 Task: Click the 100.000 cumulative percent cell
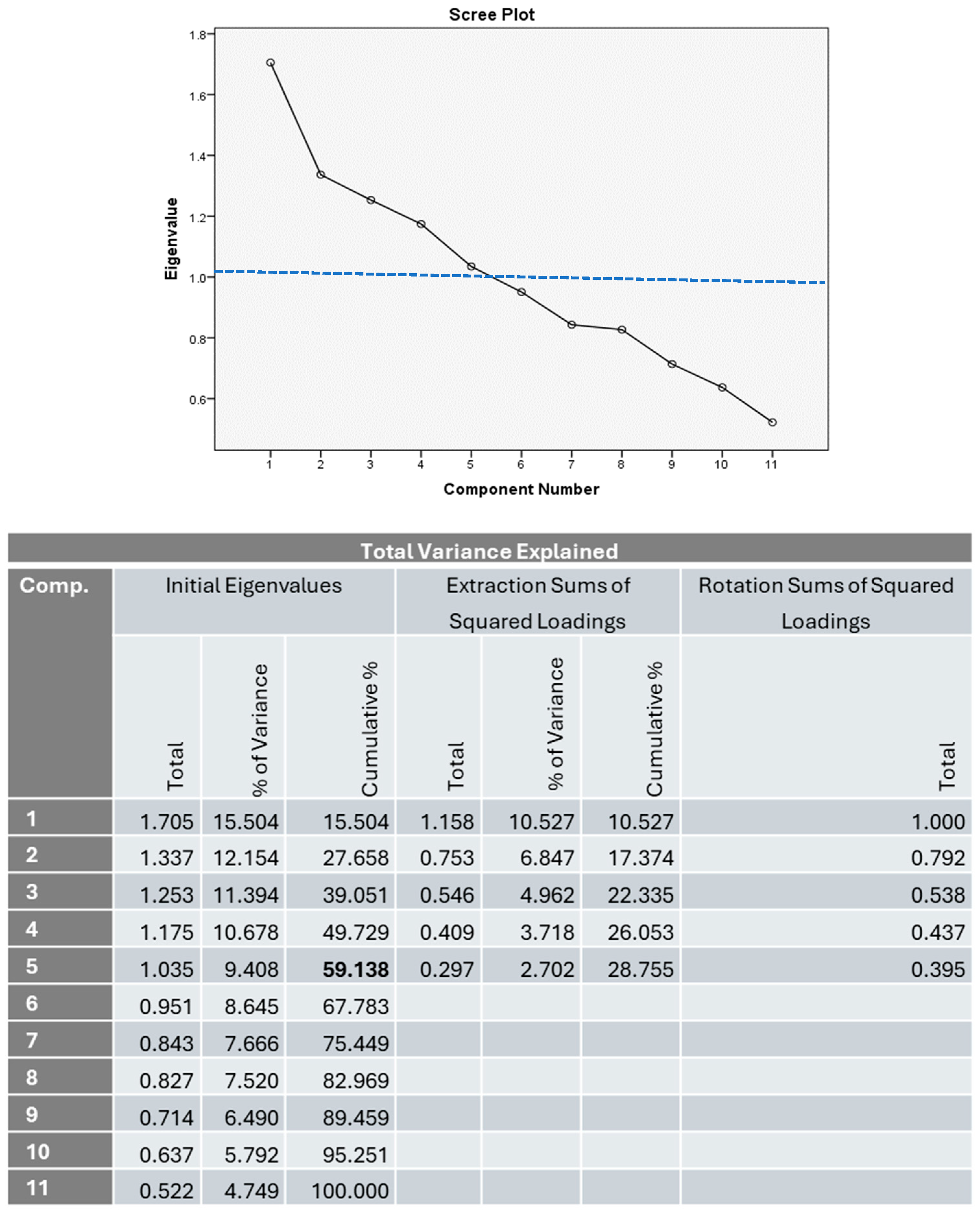(349, 1191)
